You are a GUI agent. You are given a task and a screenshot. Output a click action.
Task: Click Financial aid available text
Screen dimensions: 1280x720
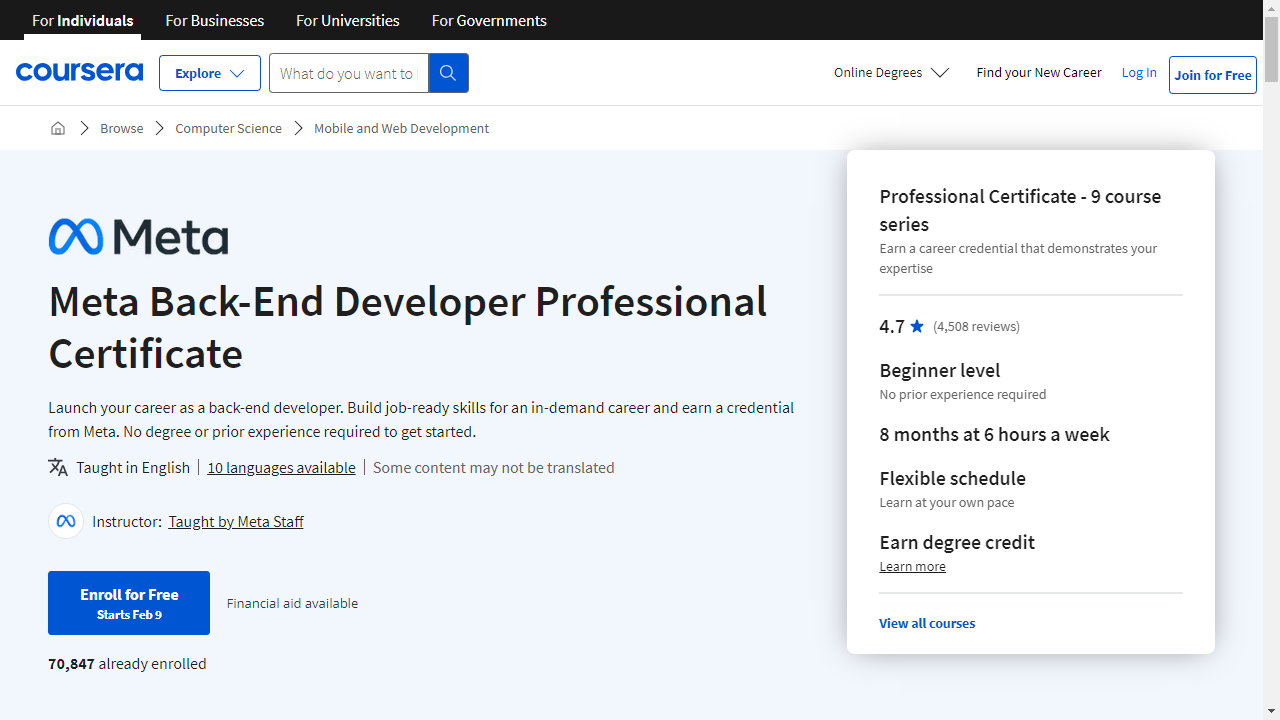point(292,603)
